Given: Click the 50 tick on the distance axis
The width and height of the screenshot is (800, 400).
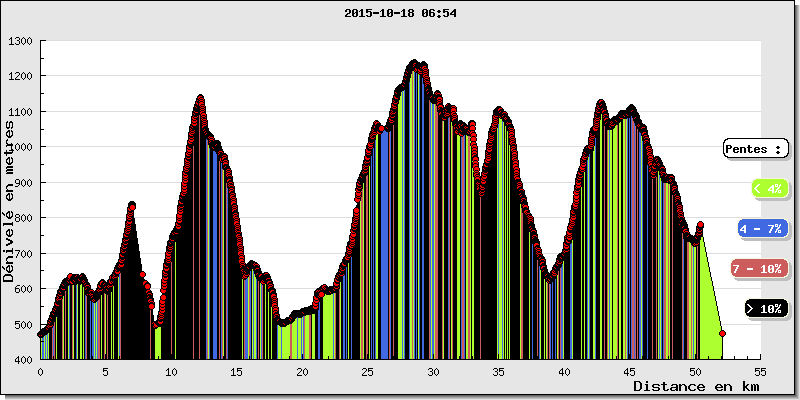Looking at the screenshot, I should click(x=695, y=372).
